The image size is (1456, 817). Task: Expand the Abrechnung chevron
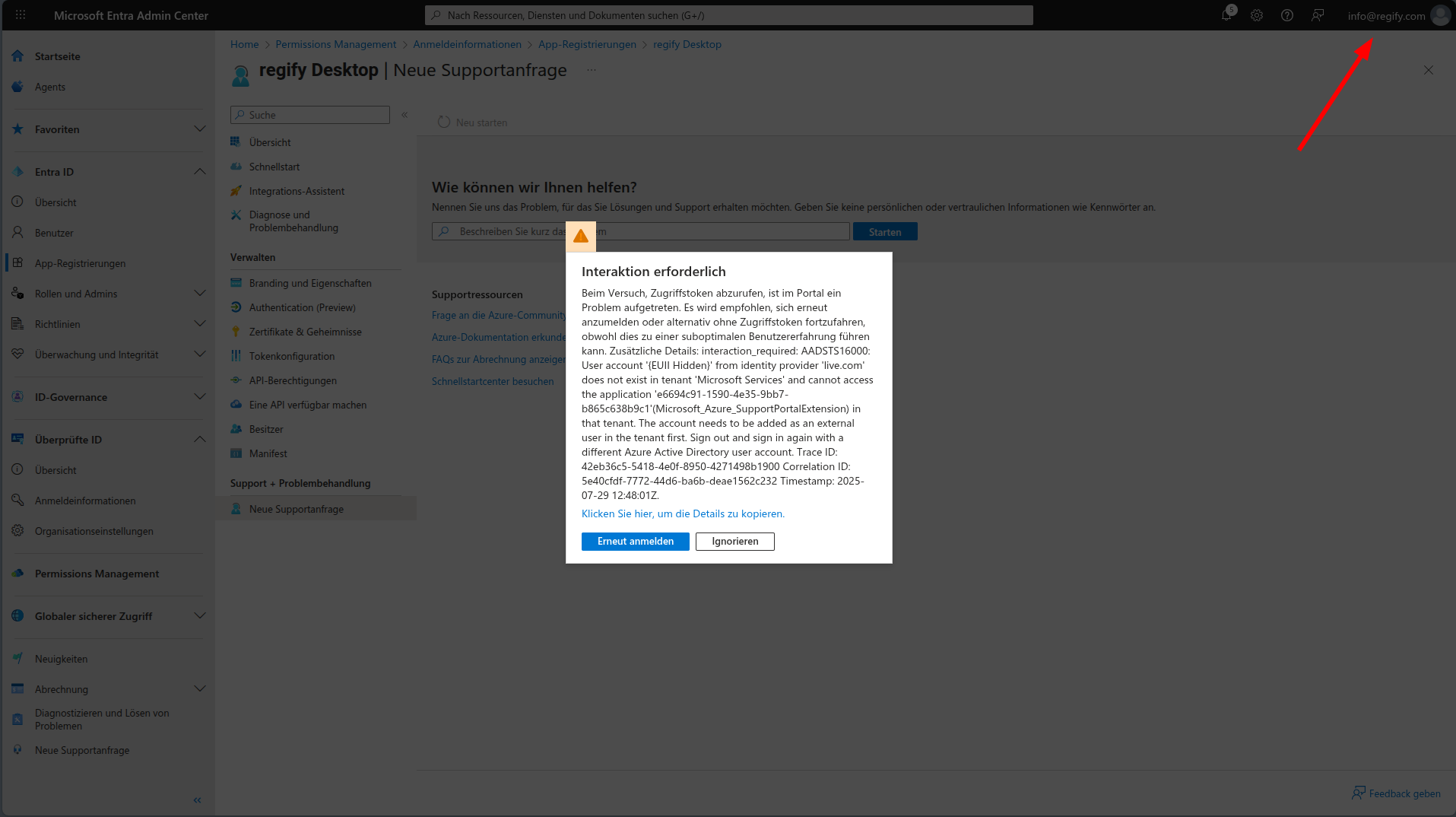point(199,689)
